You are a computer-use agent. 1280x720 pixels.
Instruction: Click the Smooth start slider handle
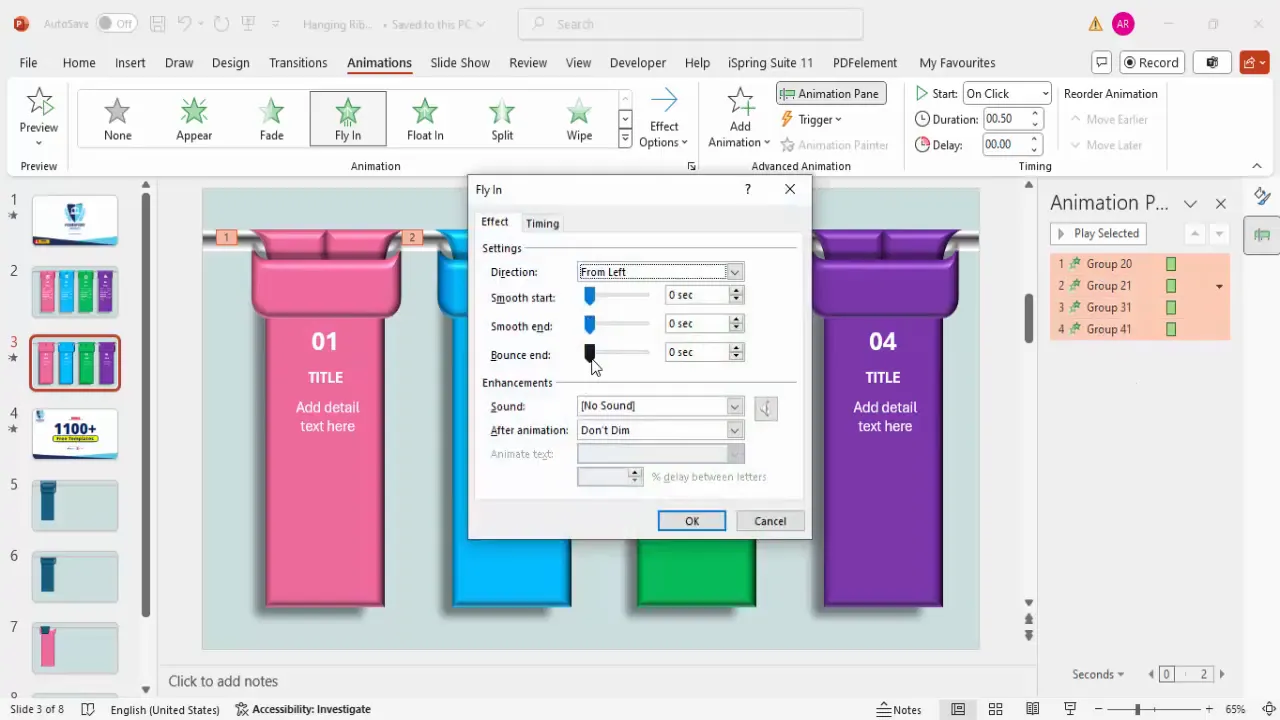point(589,296)
